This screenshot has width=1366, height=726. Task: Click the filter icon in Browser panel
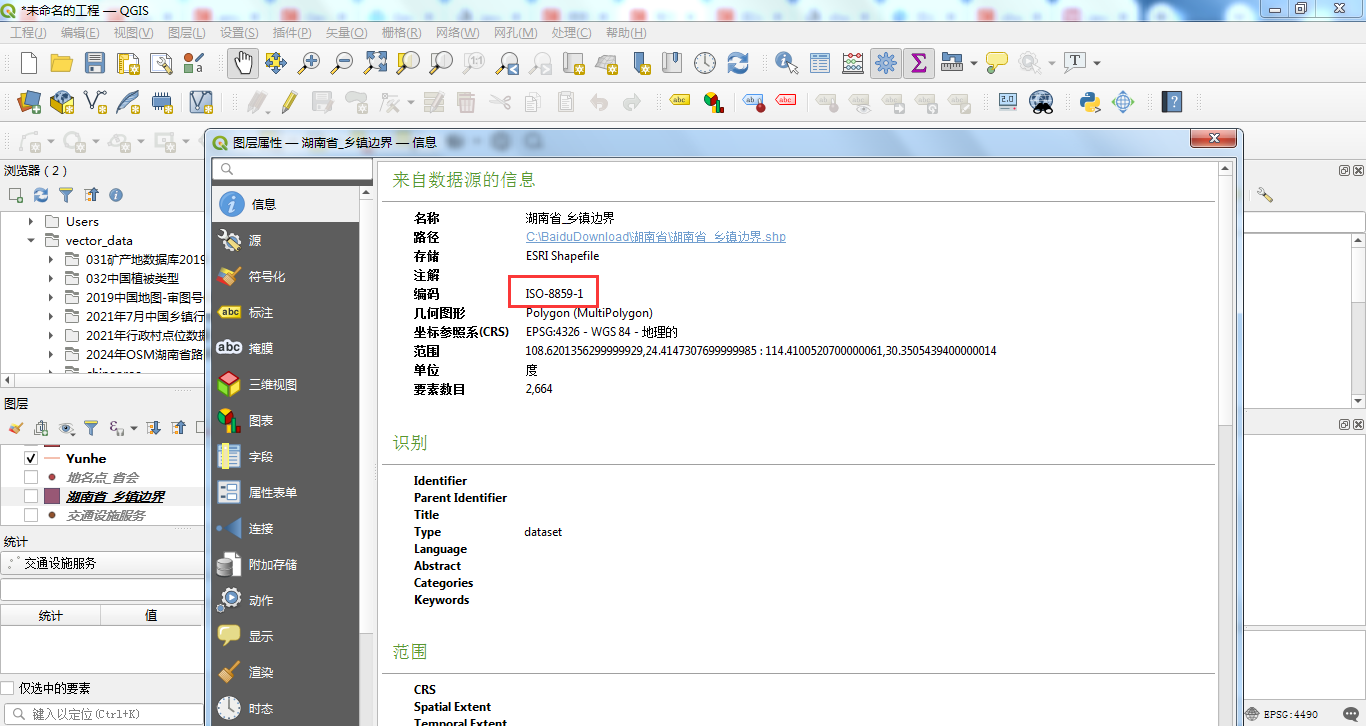click(66, 195)
